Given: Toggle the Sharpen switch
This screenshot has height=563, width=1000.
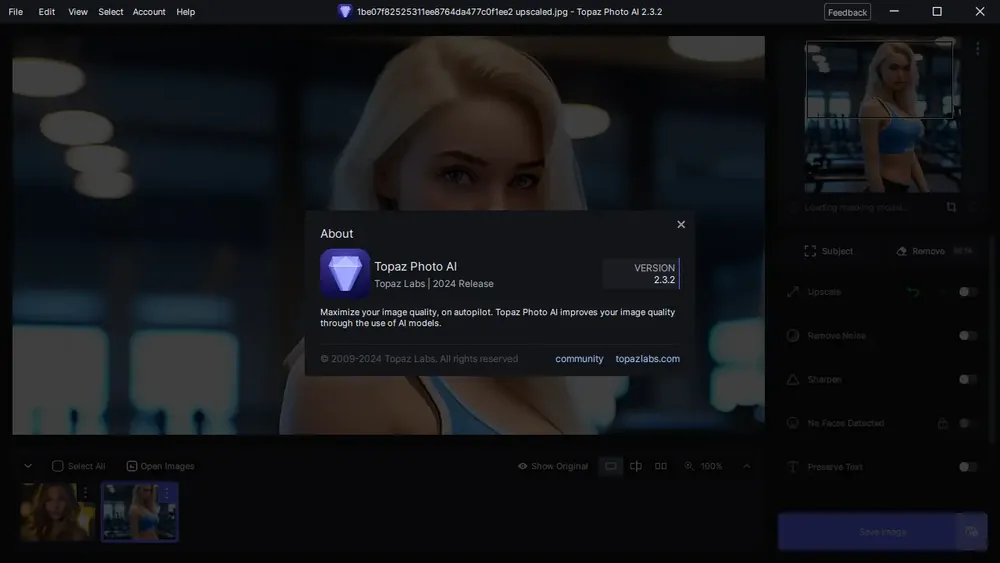Looking at the screenshot, I should point(967,379).
